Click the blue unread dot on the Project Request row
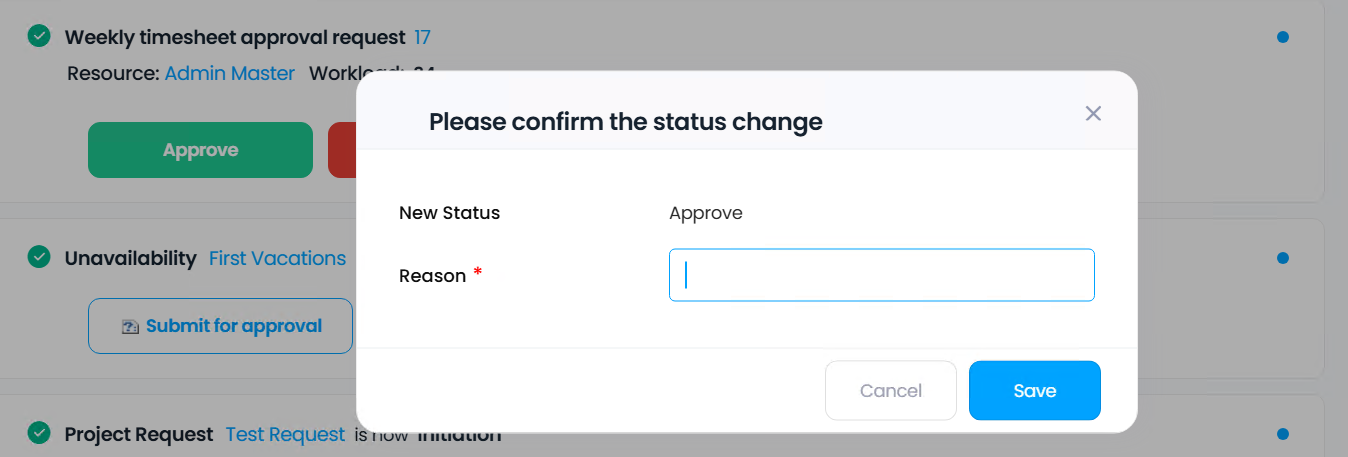Image resolution: width=1348 pixels, height=457 pixels. click(x=1283, y=434)
